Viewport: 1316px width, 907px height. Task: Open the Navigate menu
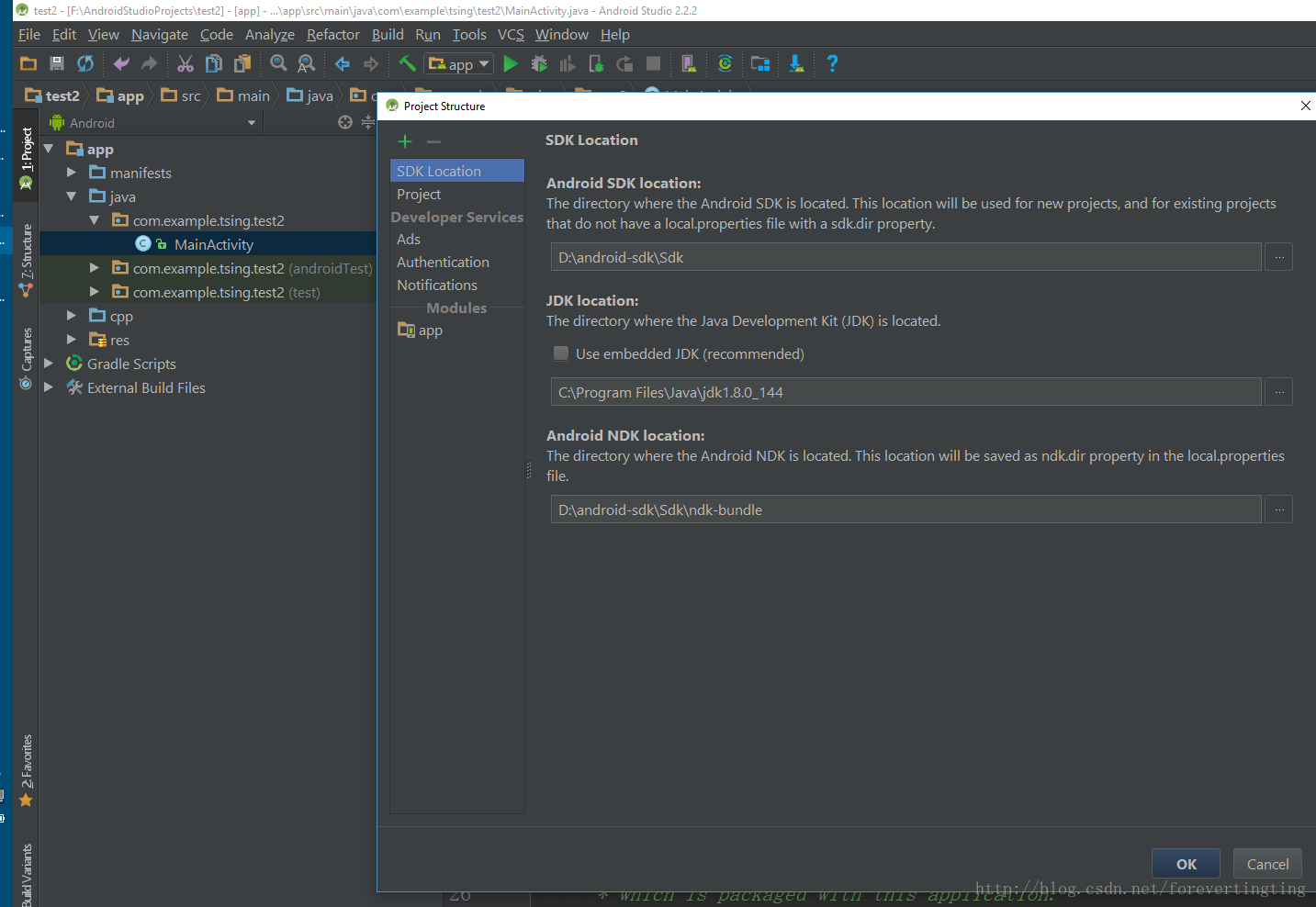(160, 34)
